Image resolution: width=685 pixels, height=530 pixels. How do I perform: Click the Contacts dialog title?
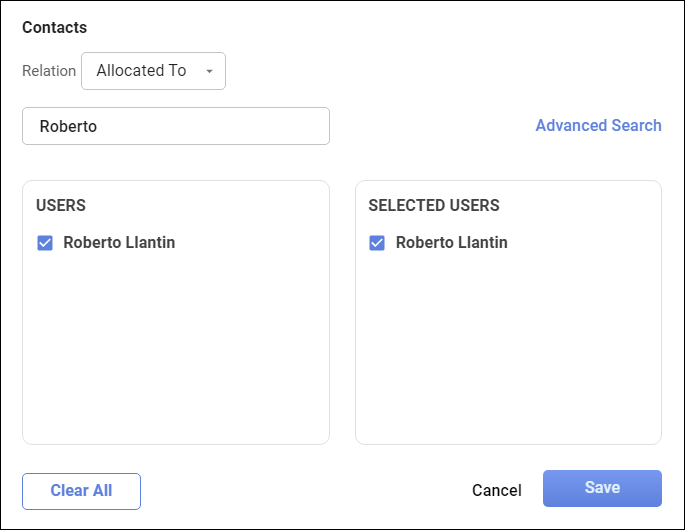click(x=55, y=28)
